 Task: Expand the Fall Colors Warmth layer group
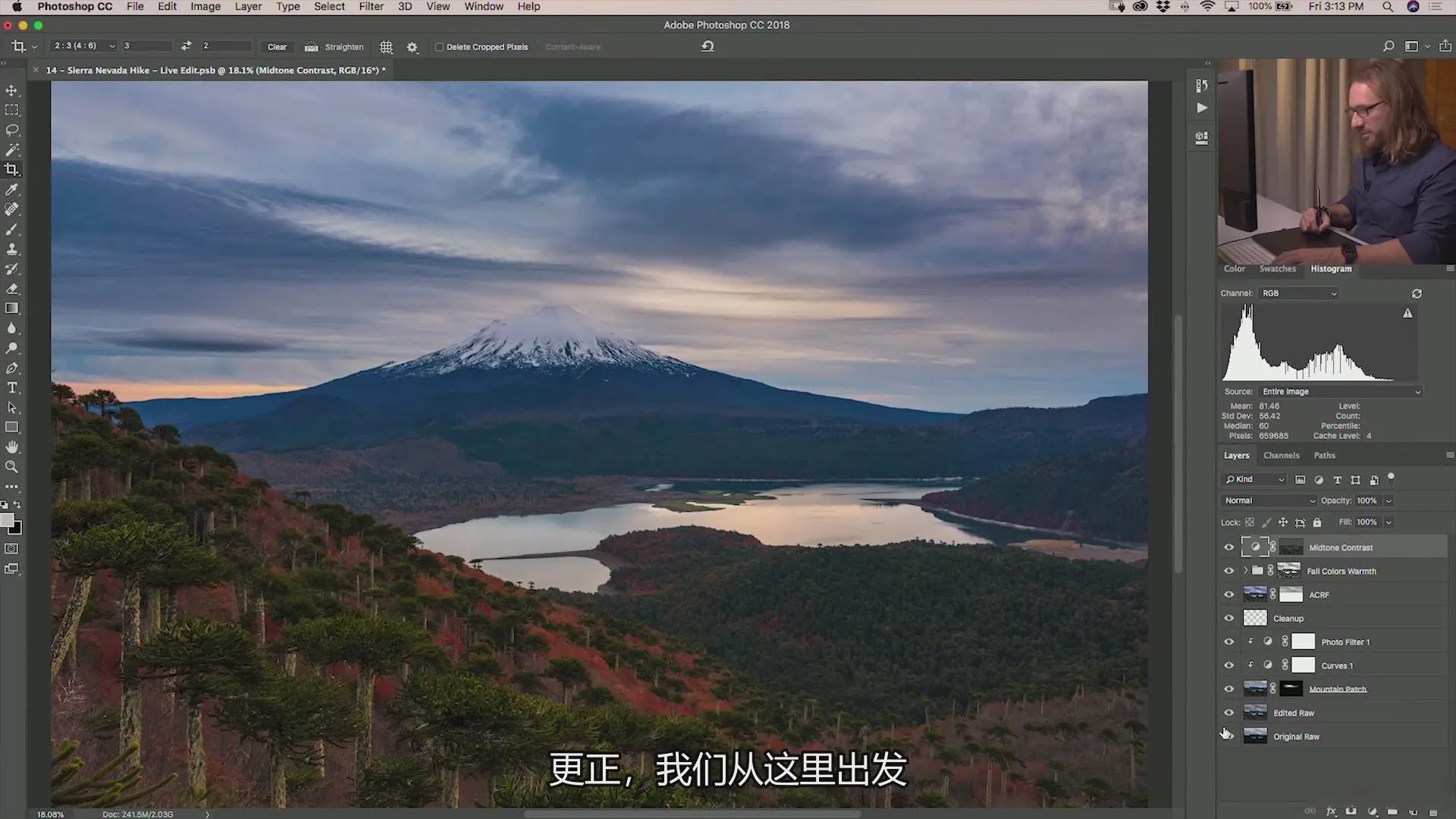pyautogui.click(x=1245, y=570)
